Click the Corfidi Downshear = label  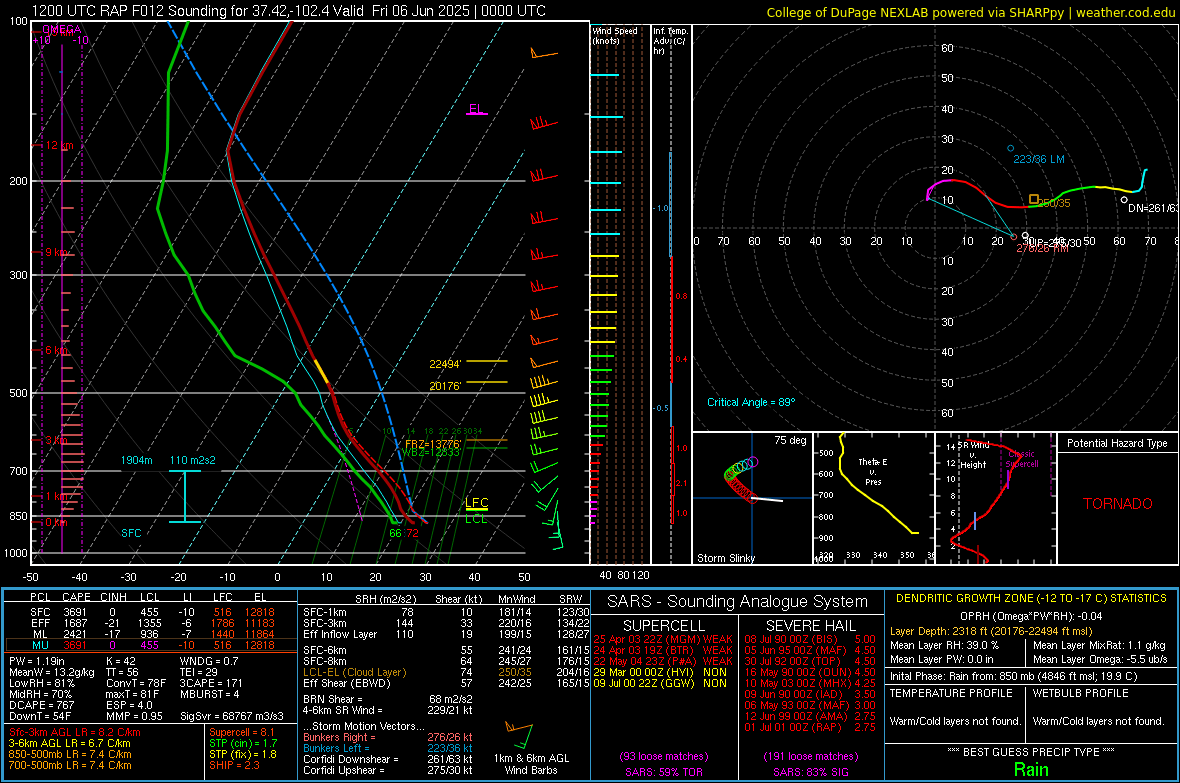351,759
